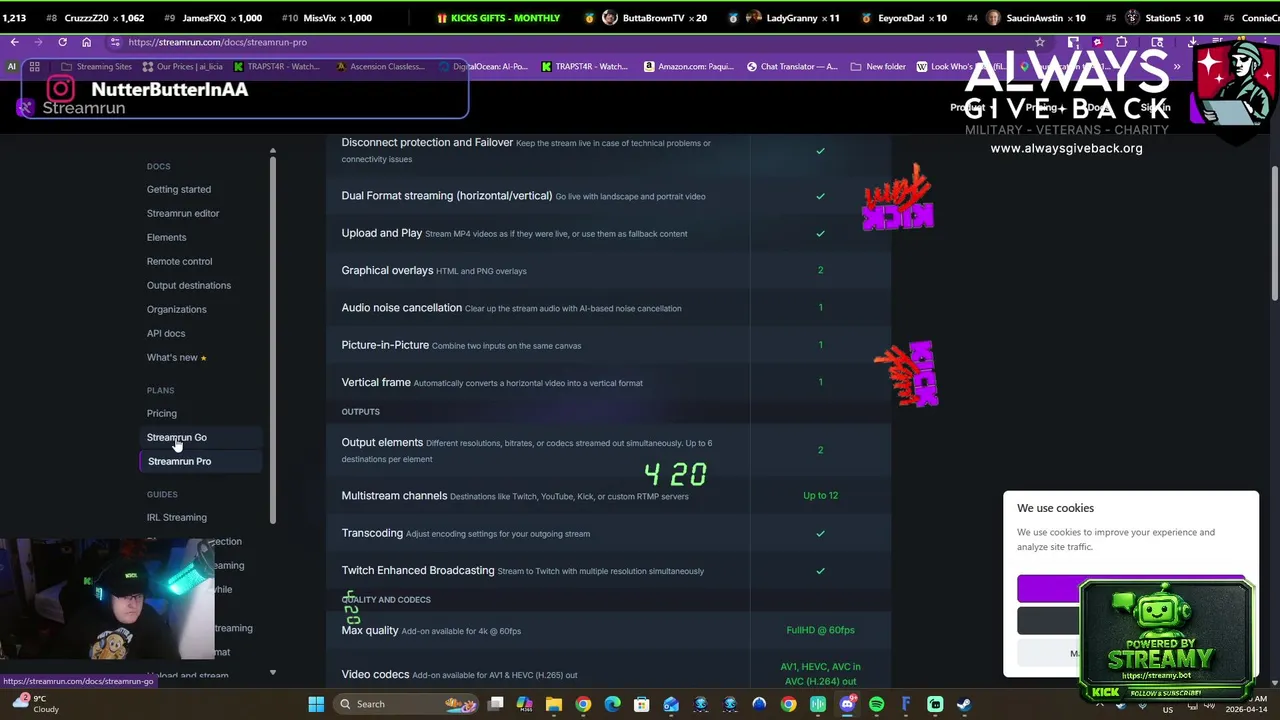Open Getting started docs page

pos(179,189)
